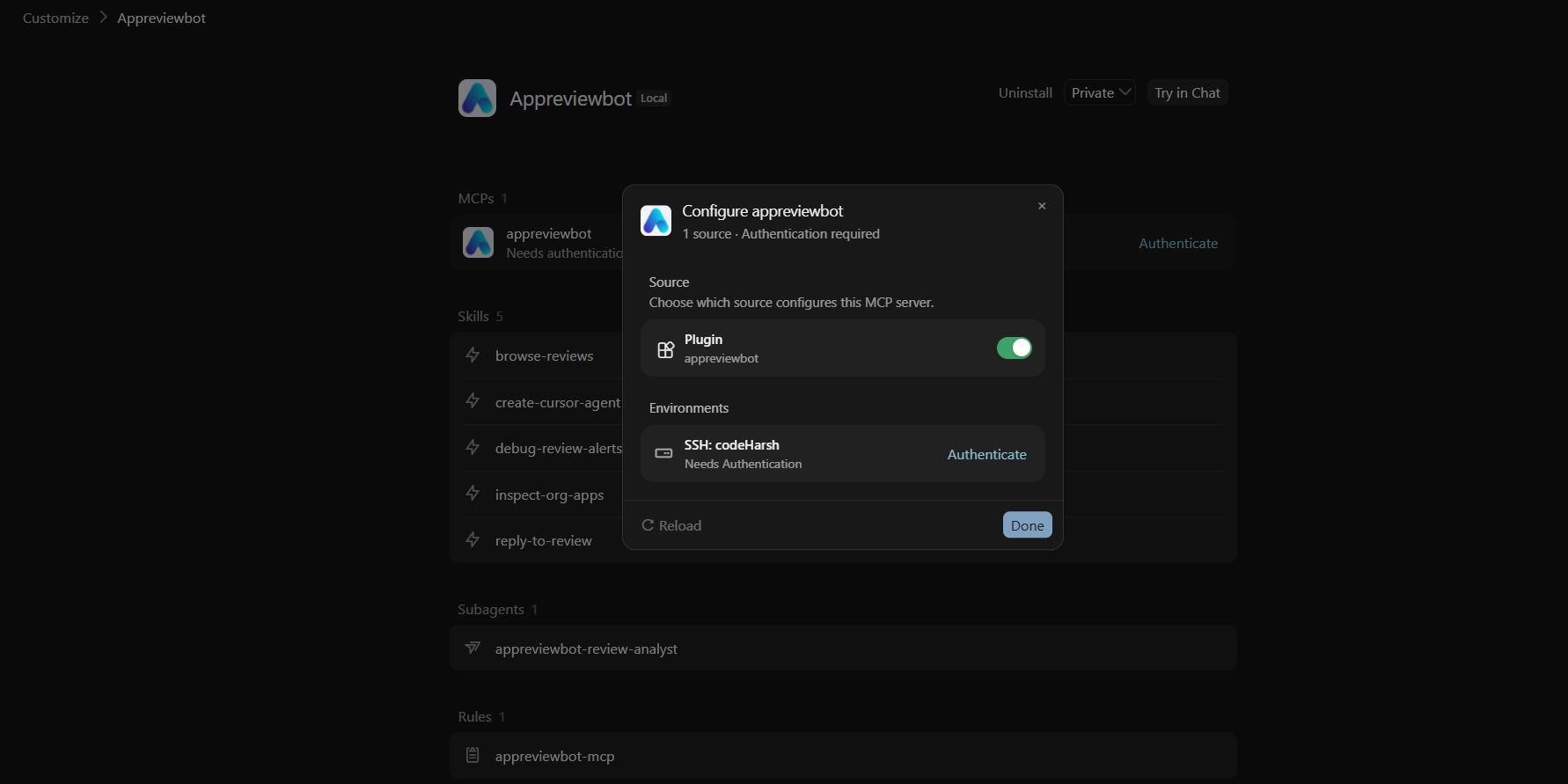This screenshot has width=1568, height=784.
Task: Click the lightning icon next to debug-review-alerts
Action: [x=473, y=447]
